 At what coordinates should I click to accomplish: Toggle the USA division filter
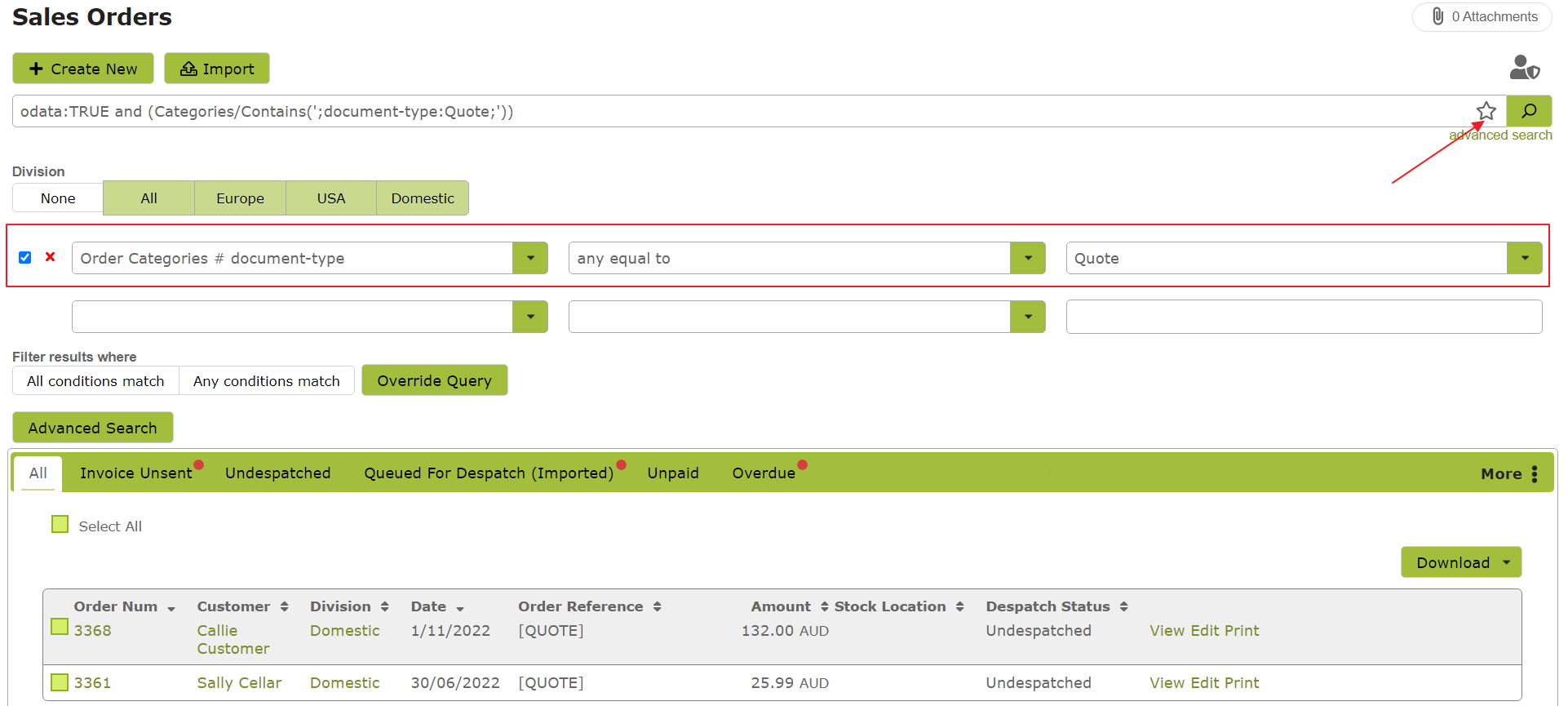pyautogui.click(x=331, y=198)
